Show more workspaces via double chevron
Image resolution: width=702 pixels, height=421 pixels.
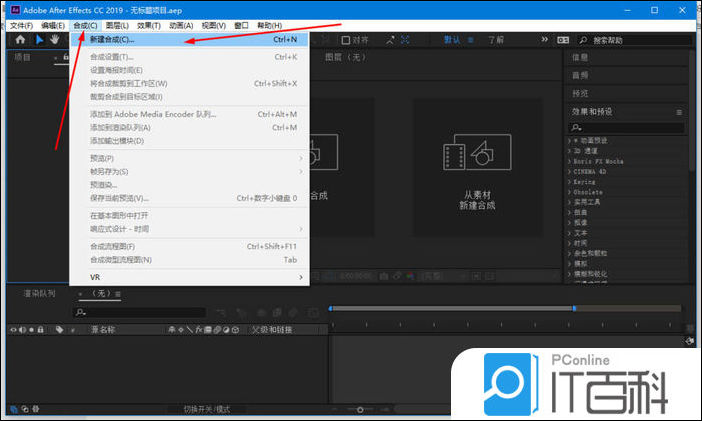(x=544, y=39)
